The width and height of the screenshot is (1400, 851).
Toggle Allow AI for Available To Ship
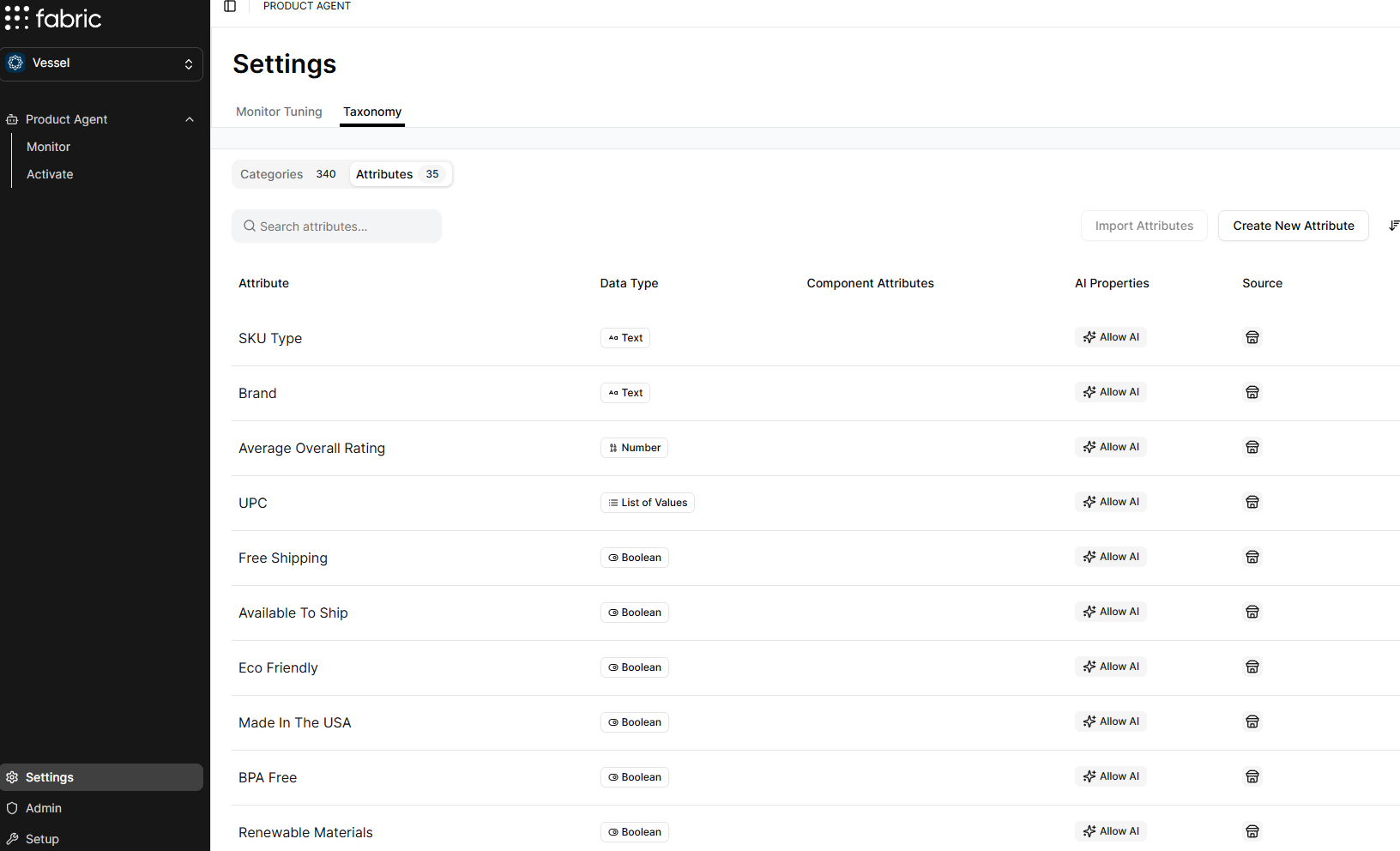(1111, 612)
